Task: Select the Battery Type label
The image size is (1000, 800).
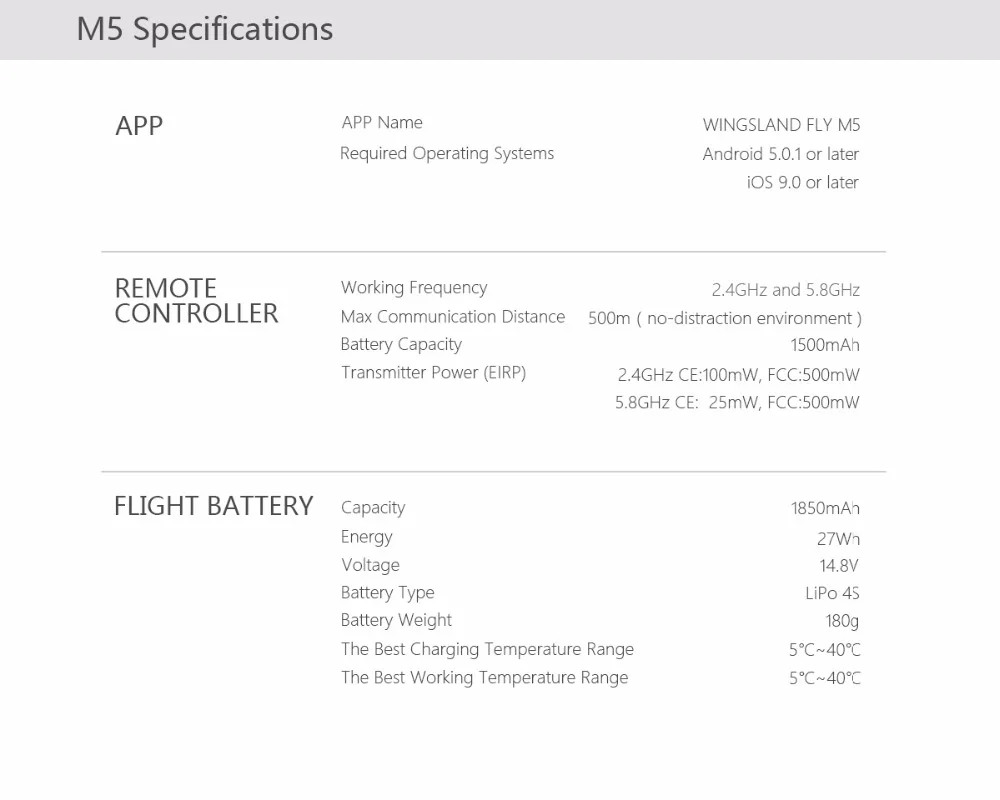Action: [387, 593]
